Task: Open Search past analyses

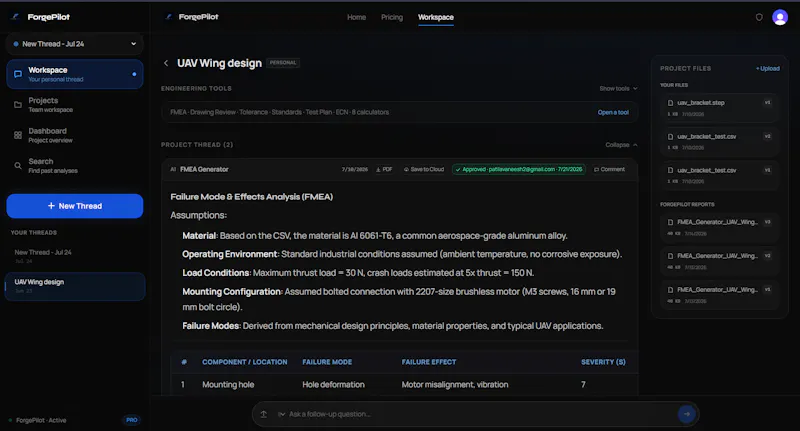Action: pos(74,166)
